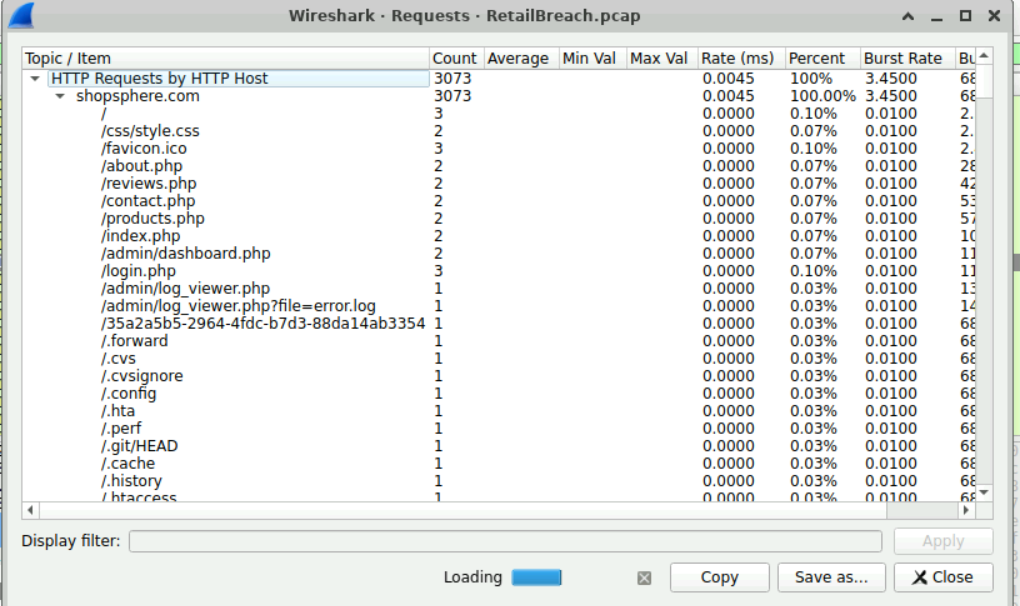Click the Apply button
Viewport: 1020px width, 606px height.
[x=943, y=541]
